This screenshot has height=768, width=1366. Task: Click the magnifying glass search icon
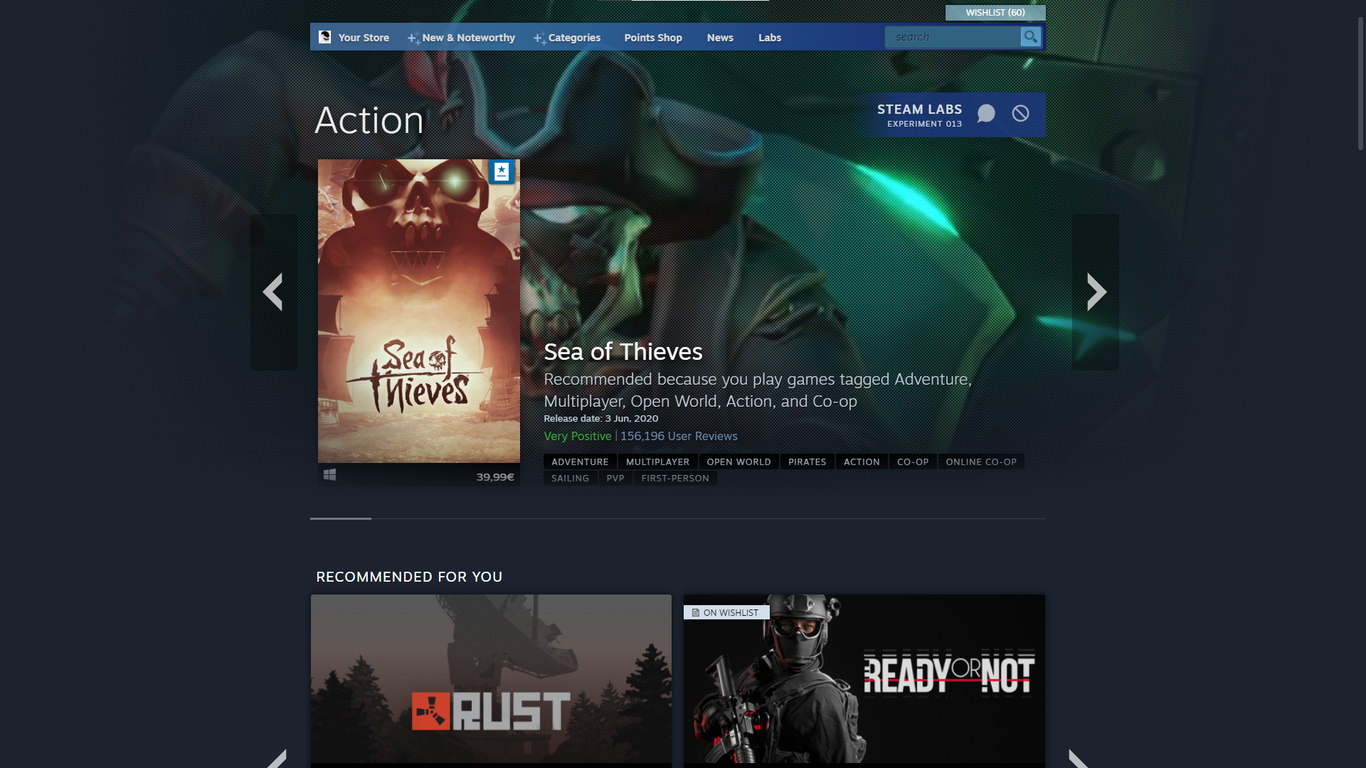tap(1030, 36)
